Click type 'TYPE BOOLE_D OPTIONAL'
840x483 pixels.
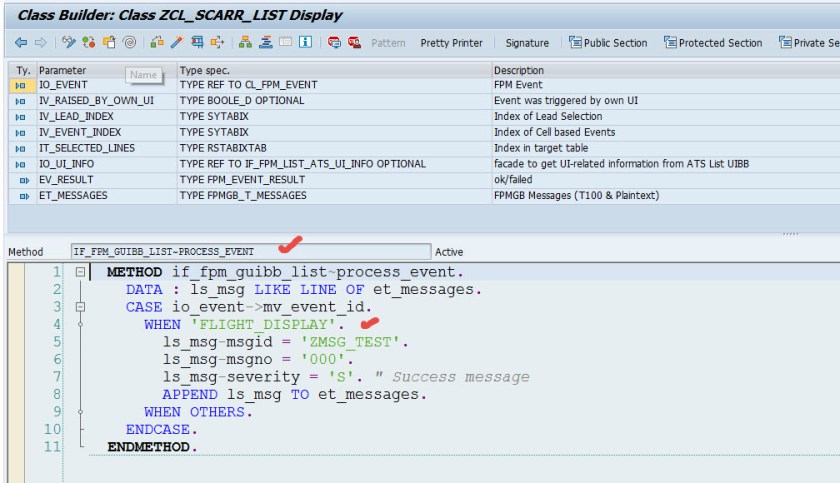[242, 101]
